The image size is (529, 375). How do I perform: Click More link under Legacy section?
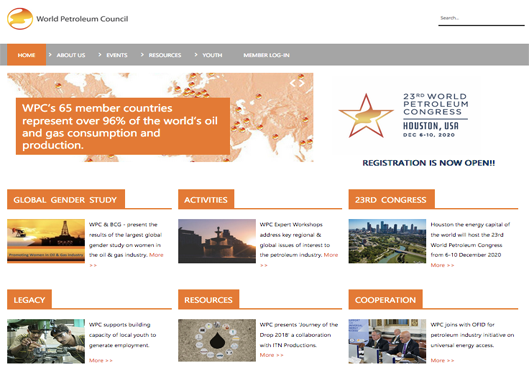[x=101, y=360]
